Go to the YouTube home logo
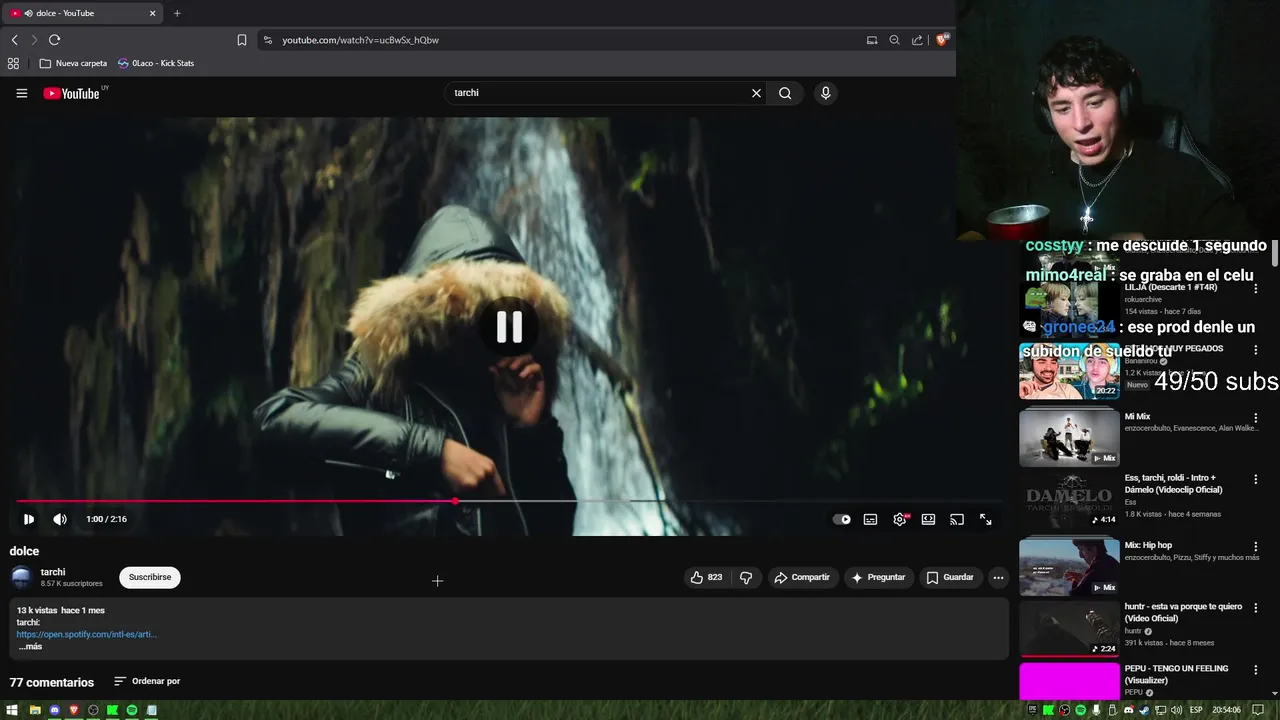Image resolution: width=1280 pixels, height=720 pixels. pos(71,93)
